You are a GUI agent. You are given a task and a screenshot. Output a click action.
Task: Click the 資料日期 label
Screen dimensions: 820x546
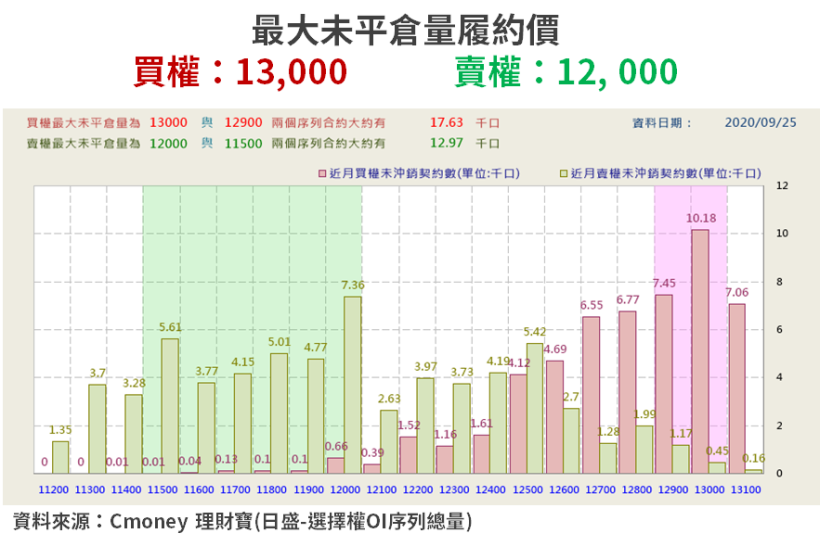662,123
